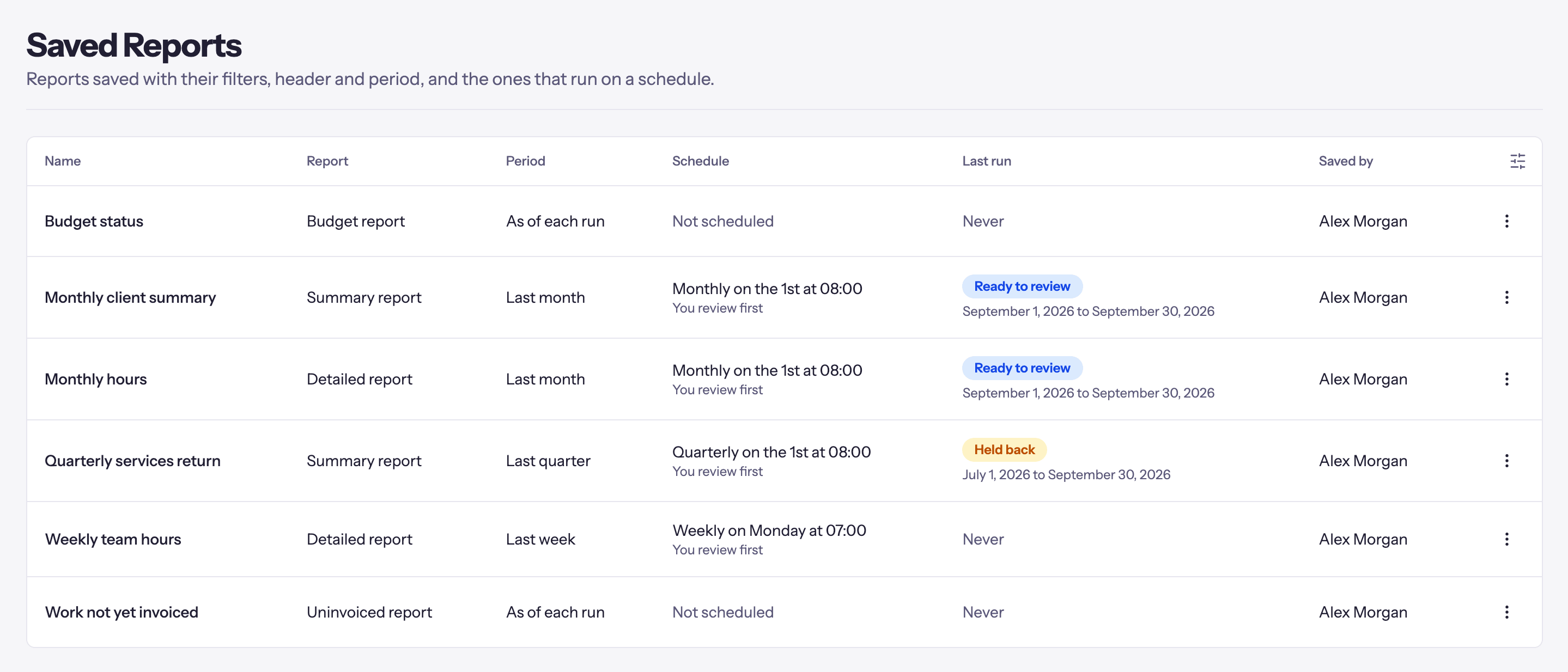Open actions menu for Weekly team hours

(1506, 540)
